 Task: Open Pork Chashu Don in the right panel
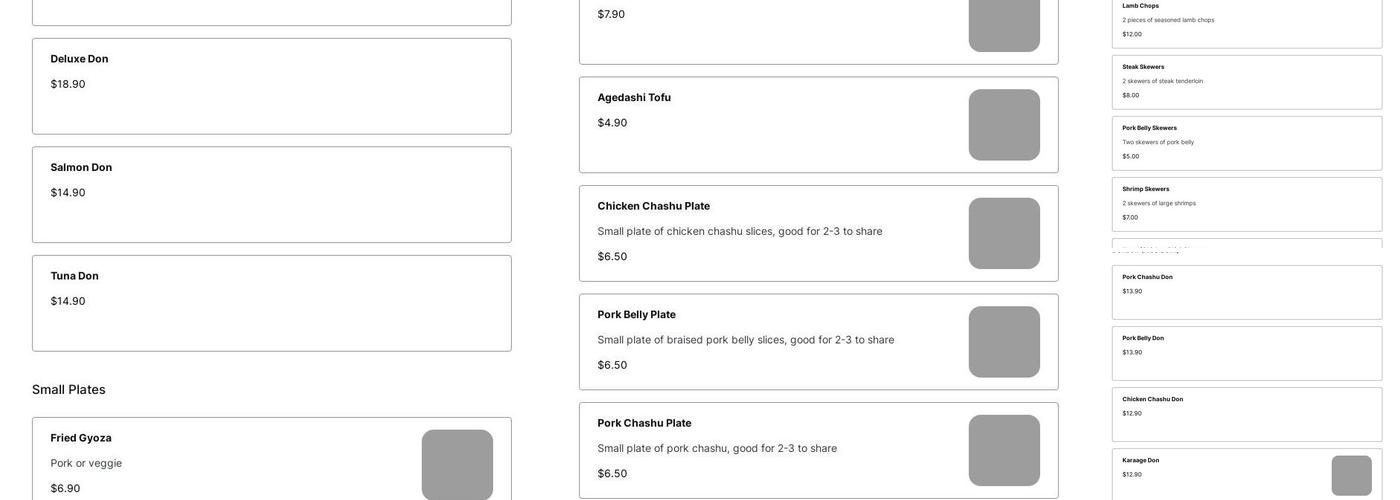pos(1247,292)
